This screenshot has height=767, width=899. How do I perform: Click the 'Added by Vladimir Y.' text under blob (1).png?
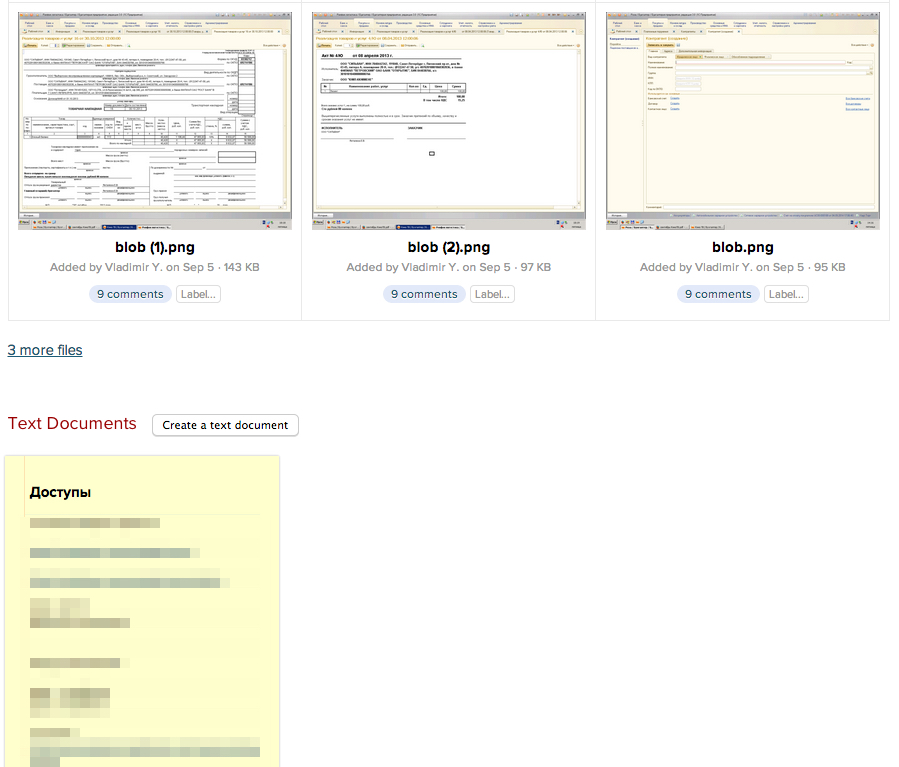click(x=105, y=267)
